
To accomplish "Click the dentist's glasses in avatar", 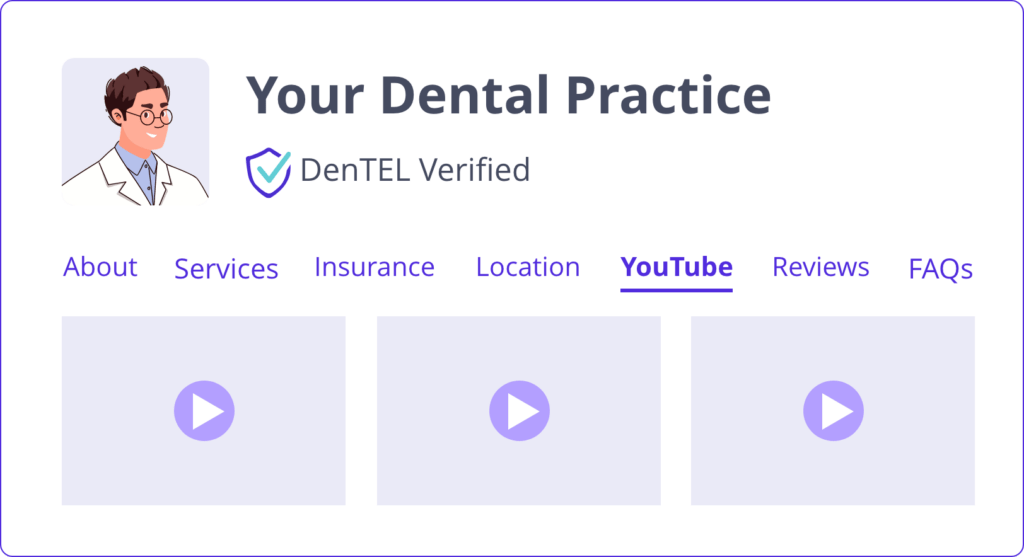I will click(x=155, y=117).
